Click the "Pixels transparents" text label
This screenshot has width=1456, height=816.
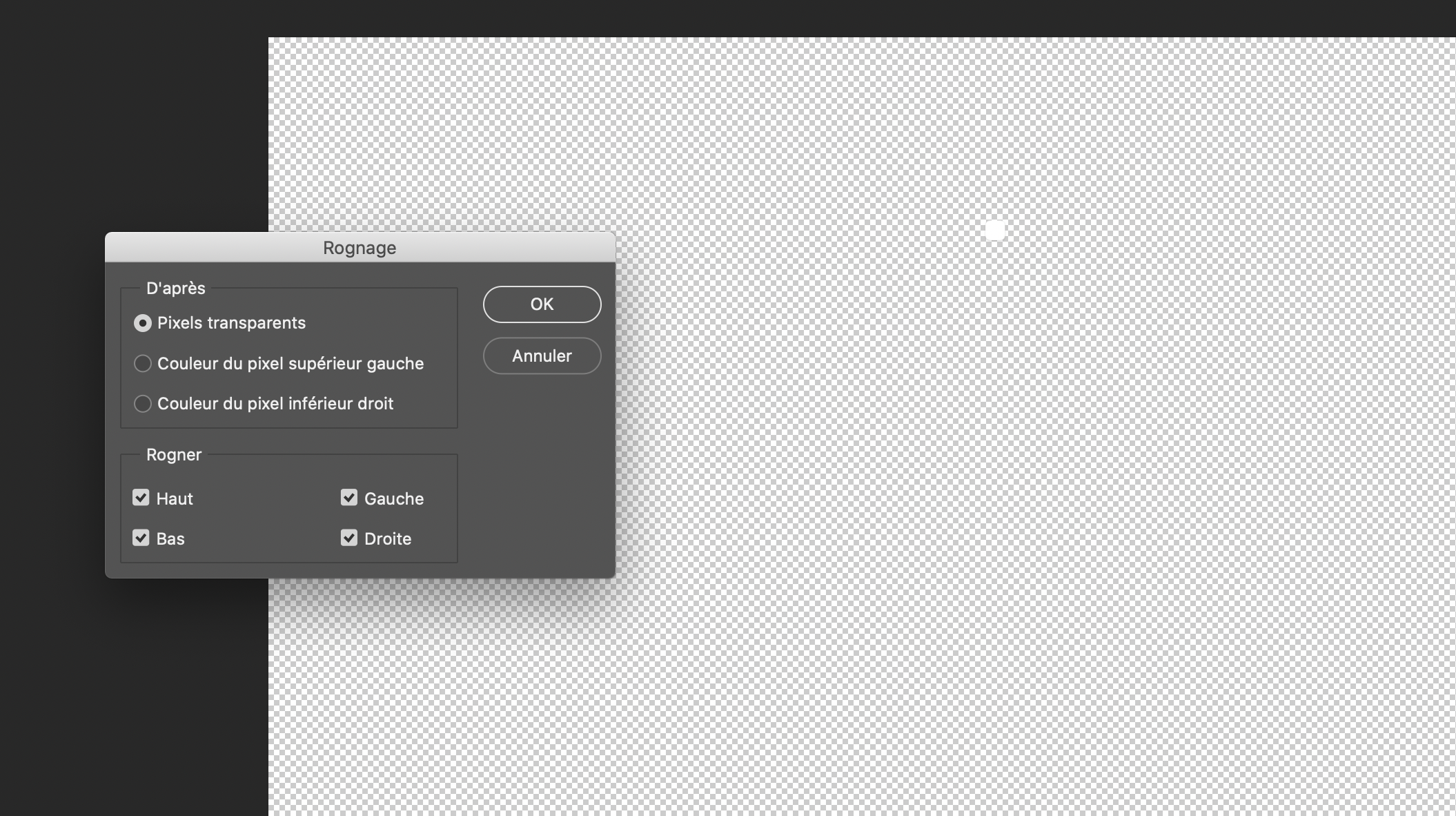[231, 323]
